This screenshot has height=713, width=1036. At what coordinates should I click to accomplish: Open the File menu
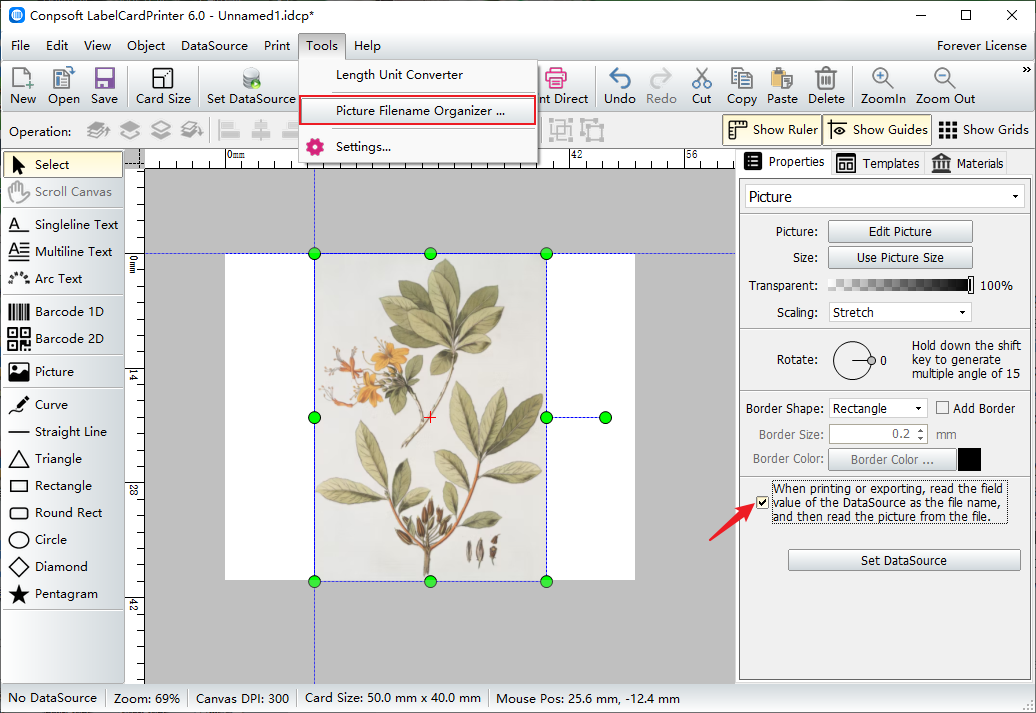20,46
